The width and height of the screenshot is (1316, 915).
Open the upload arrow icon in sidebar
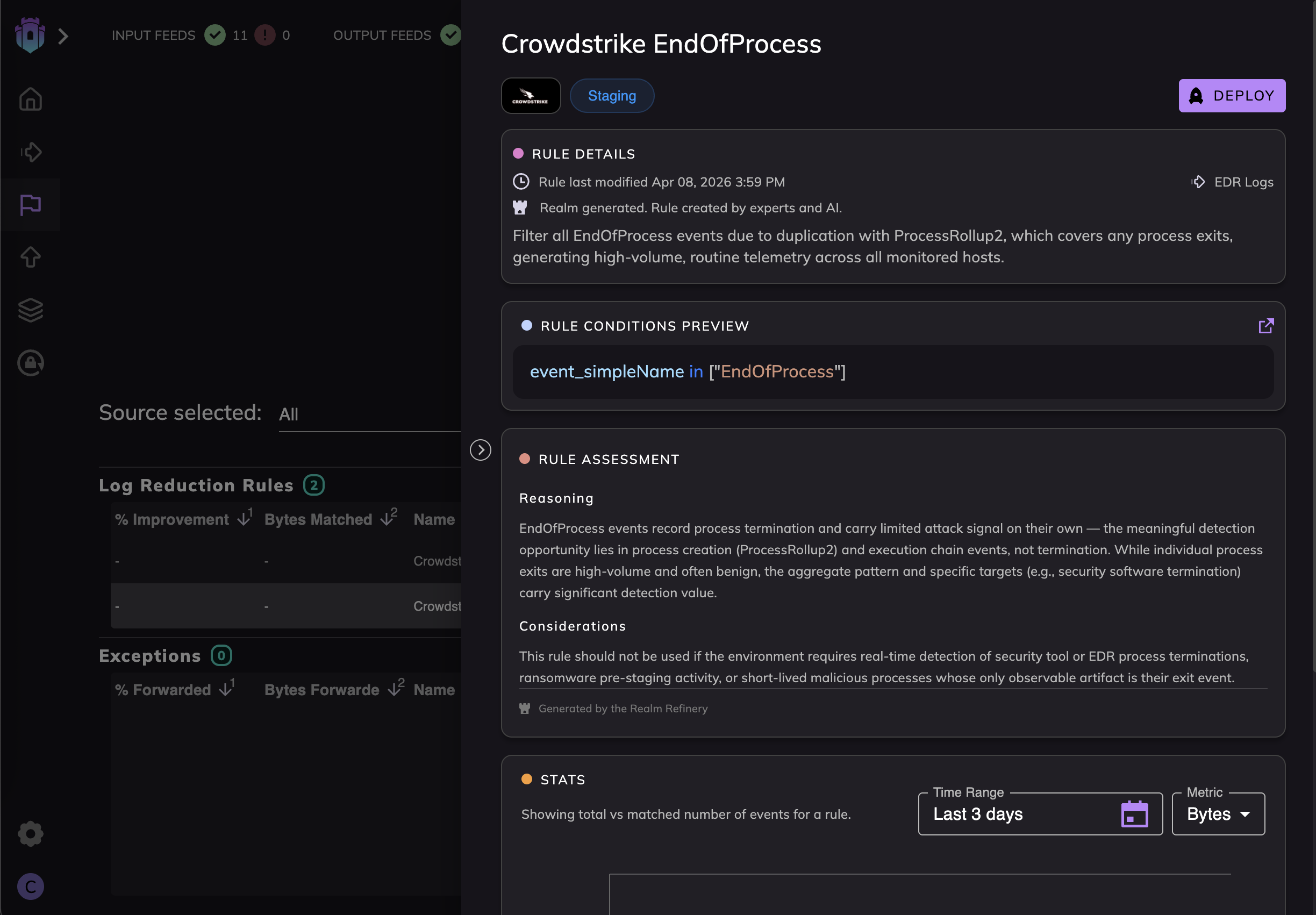point(31,257)
